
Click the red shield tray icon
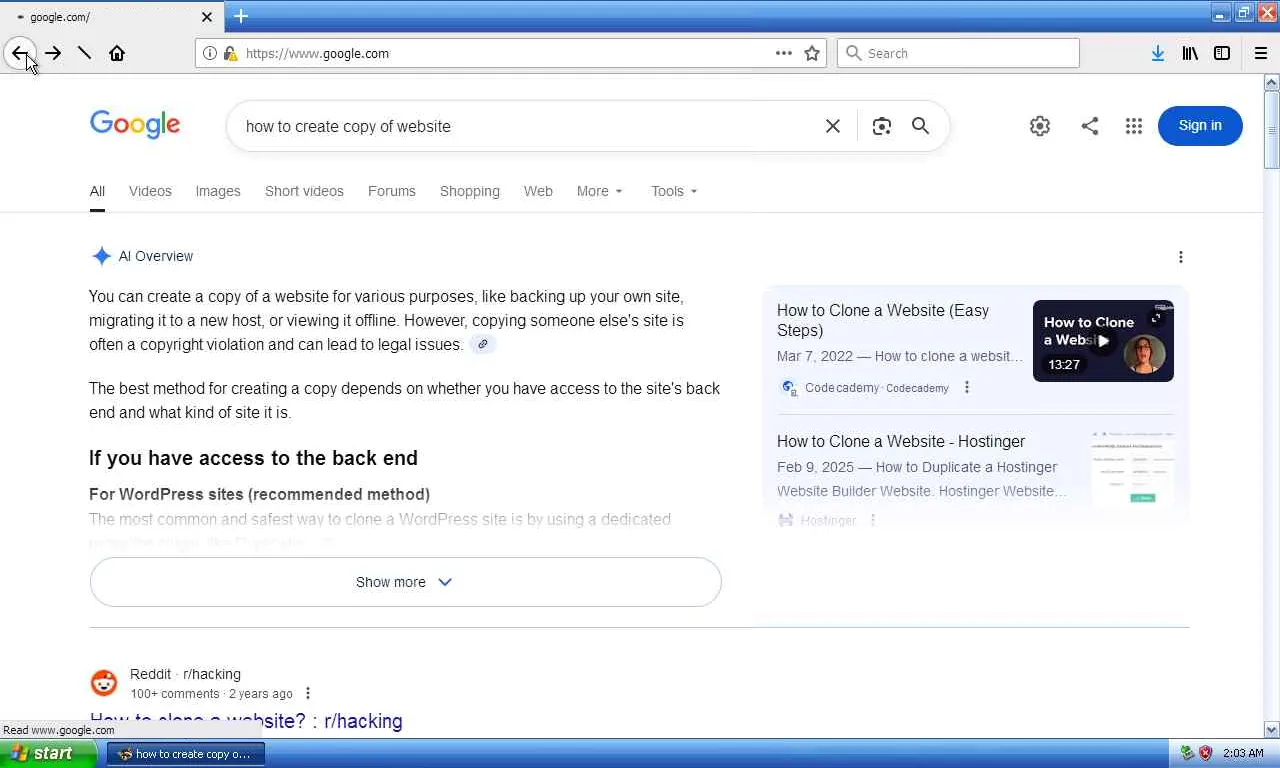(1205, 753)
